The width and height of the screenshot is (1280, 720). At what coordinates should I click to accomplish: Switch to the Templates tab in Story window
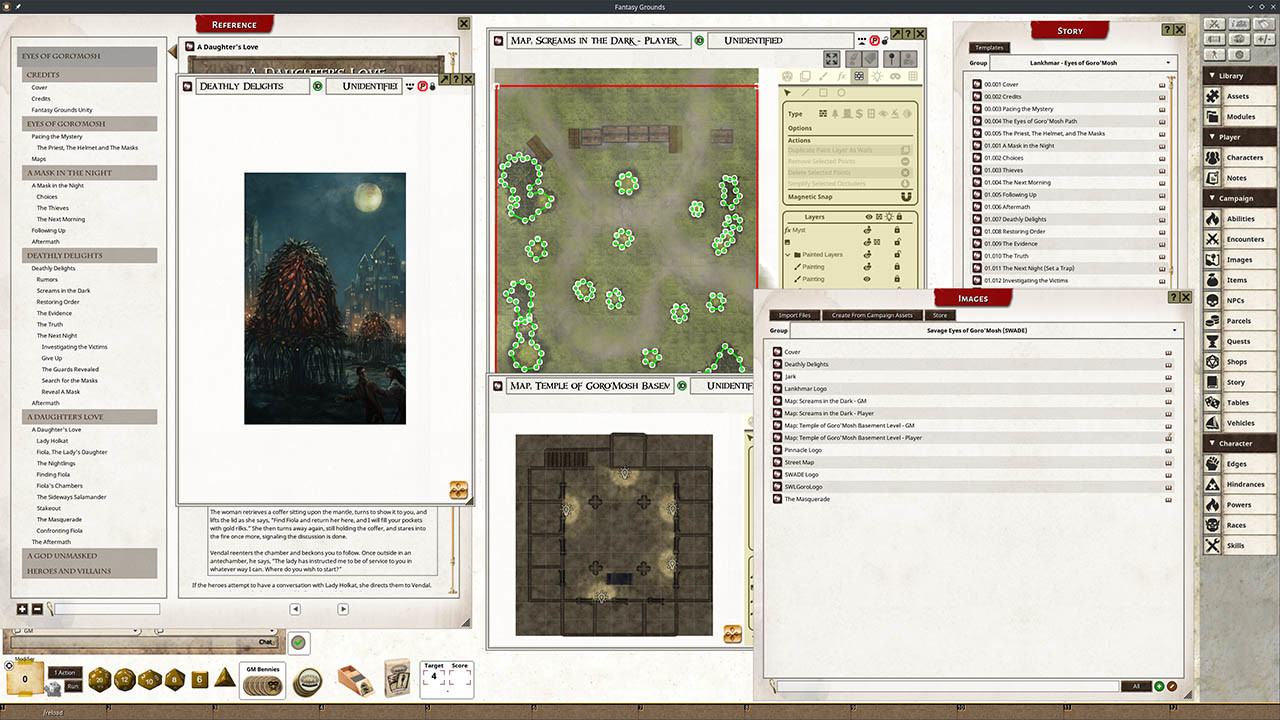coord(988,47)
